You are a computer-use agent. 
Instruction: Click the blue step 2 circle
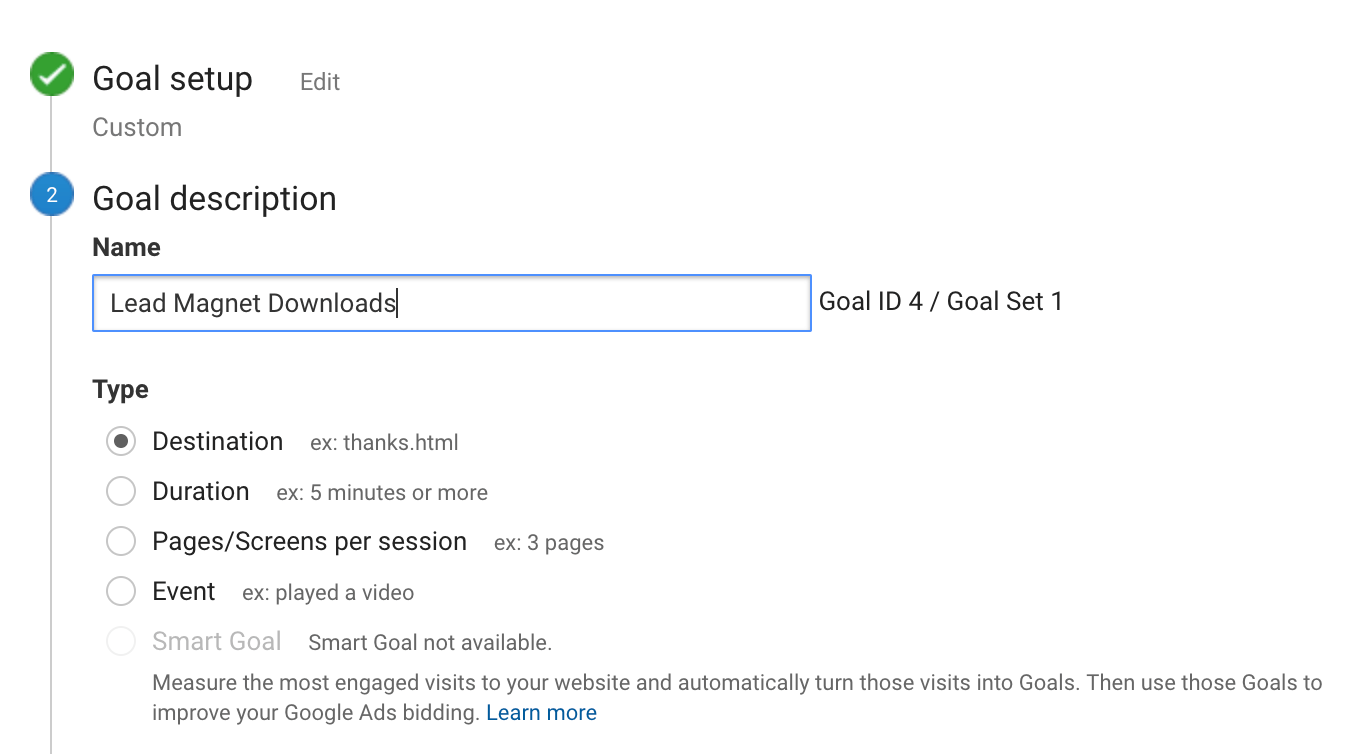[x=51, y=196]
